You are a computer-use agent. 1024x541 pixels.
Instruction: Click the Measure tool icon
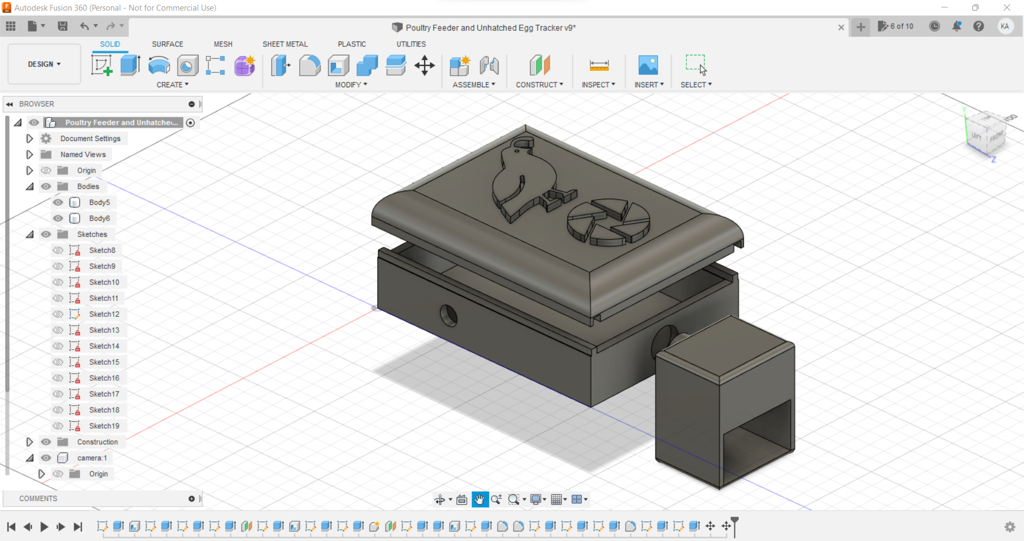[598, 66]
